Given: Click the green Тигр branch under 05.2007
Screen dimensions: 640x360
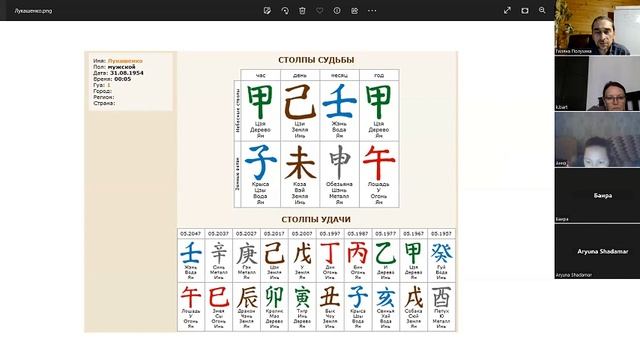Looking at the screenshot, I should pos(302,297).
